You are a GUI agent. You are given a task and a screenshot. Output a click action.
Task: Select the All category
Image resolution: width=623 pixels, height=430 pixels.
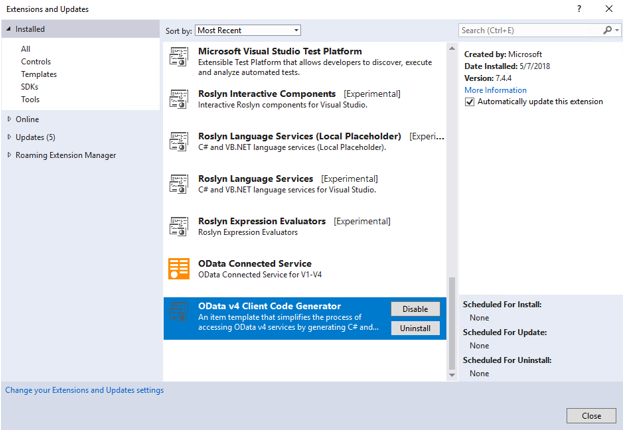click(x=25, y=49)
